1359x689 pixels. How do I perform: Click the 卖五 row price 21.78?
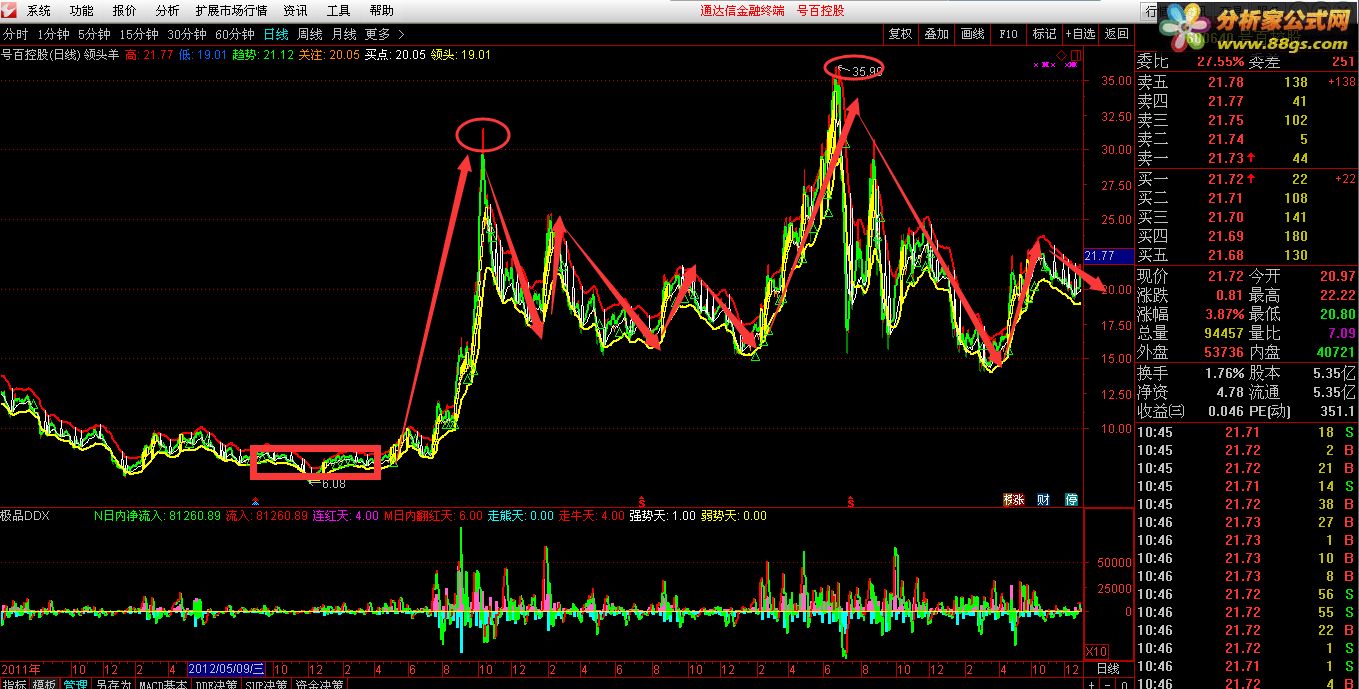(1226, 83)
